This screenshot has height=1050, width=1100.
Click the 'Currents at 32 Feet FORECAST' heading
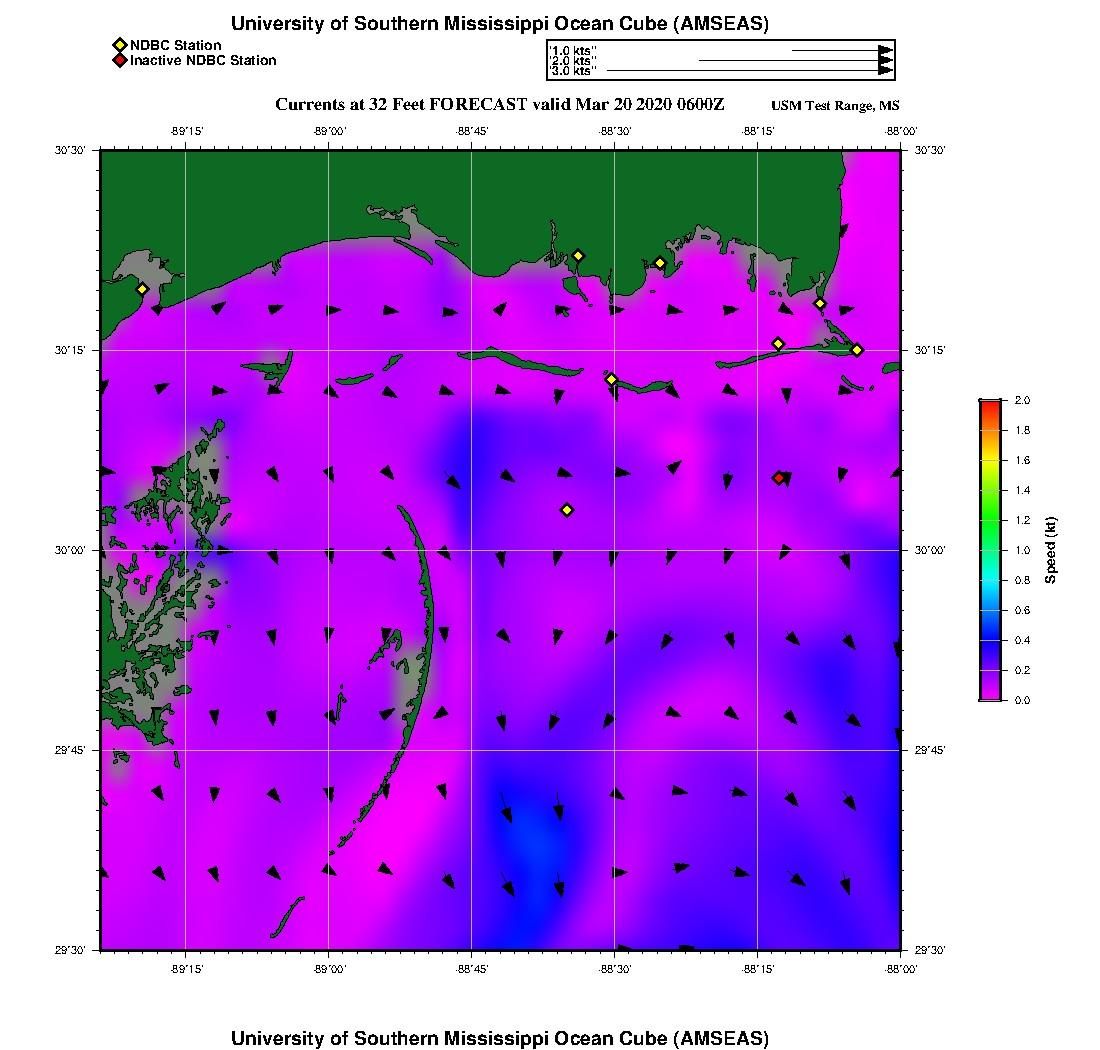500,105
